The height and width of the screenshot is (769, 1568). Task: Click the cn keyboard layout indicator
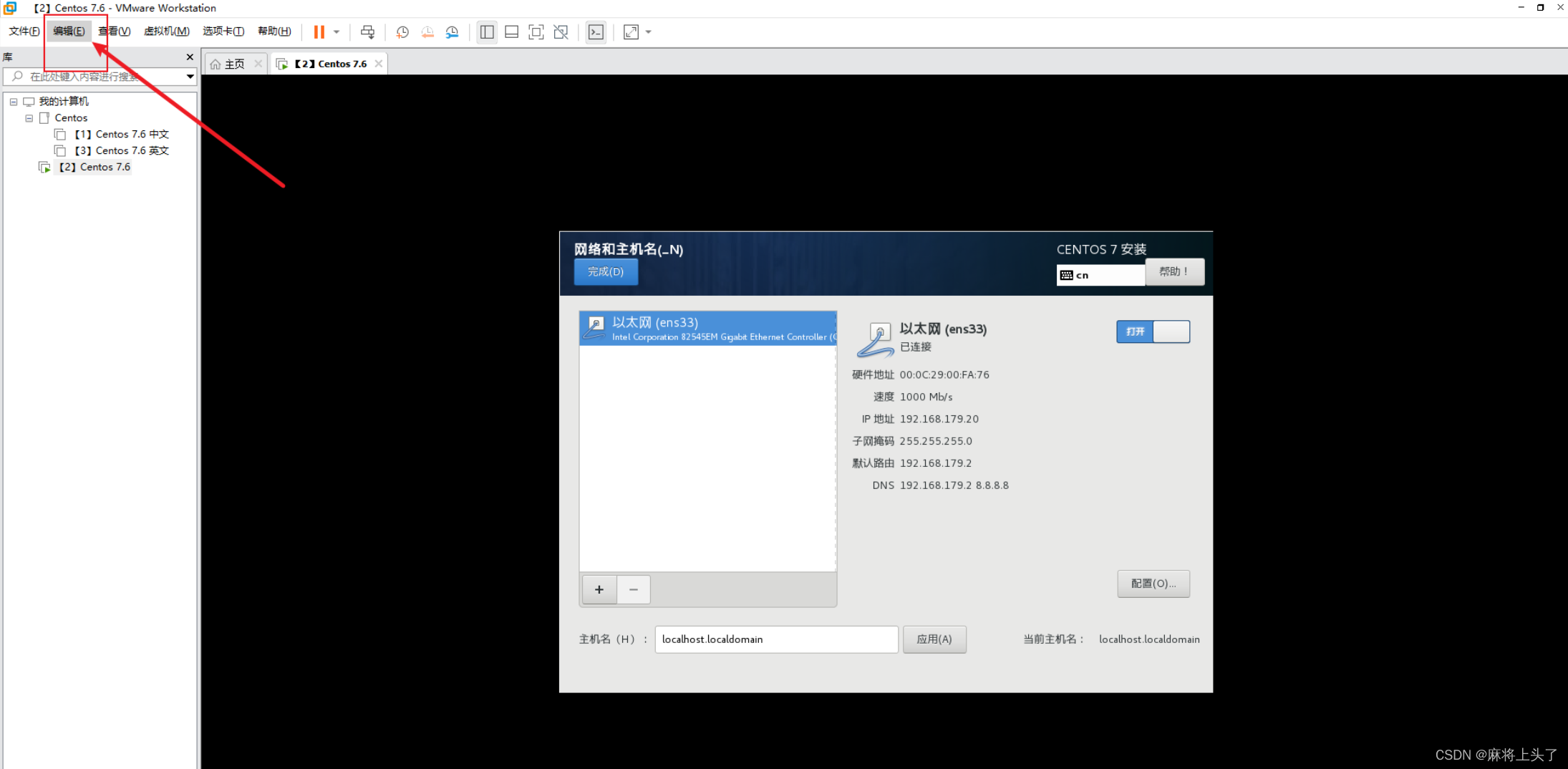pos(1100,275)
